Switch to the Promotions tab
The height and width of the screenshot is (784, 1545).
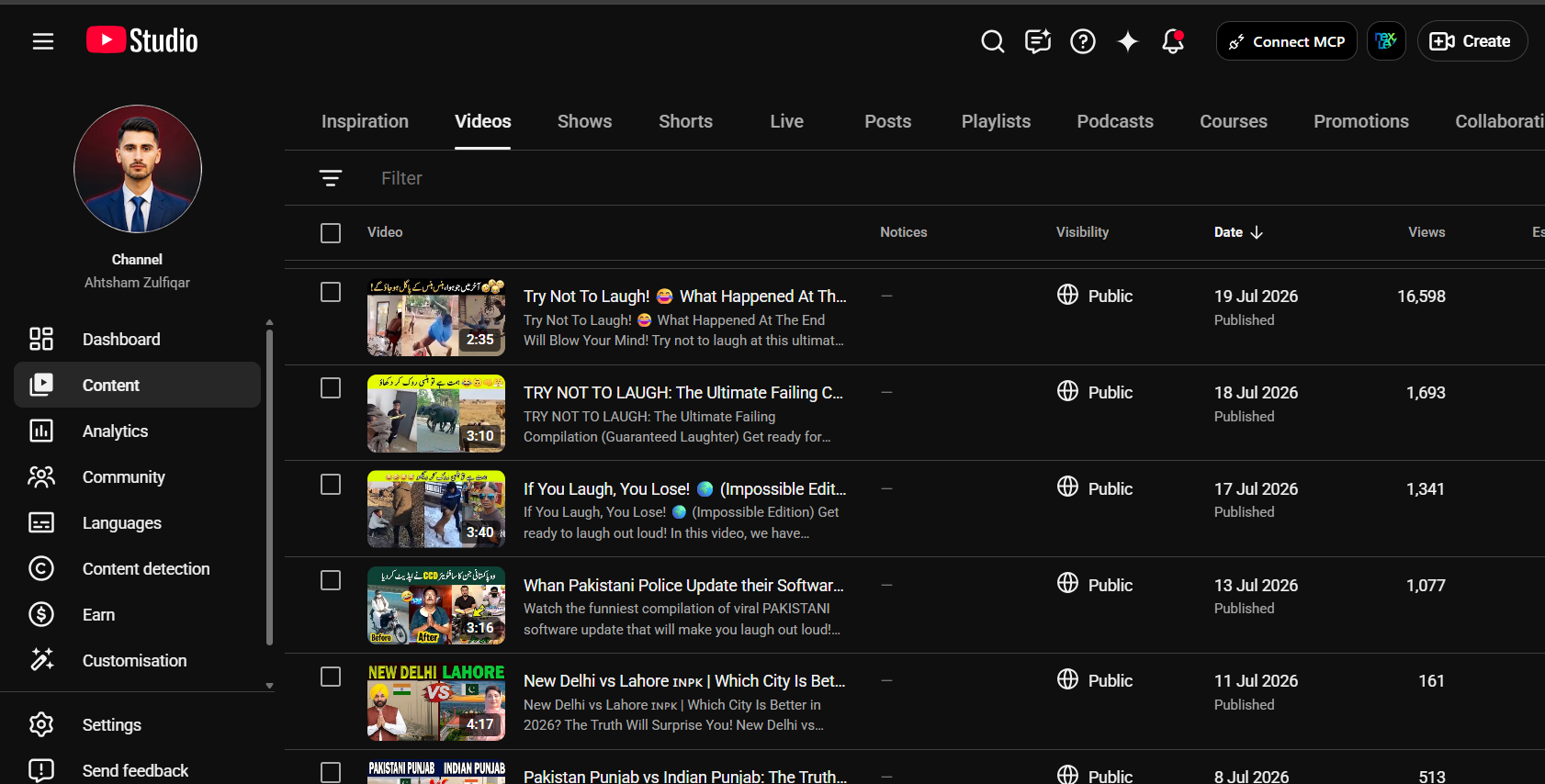(x=1361, y=121)
